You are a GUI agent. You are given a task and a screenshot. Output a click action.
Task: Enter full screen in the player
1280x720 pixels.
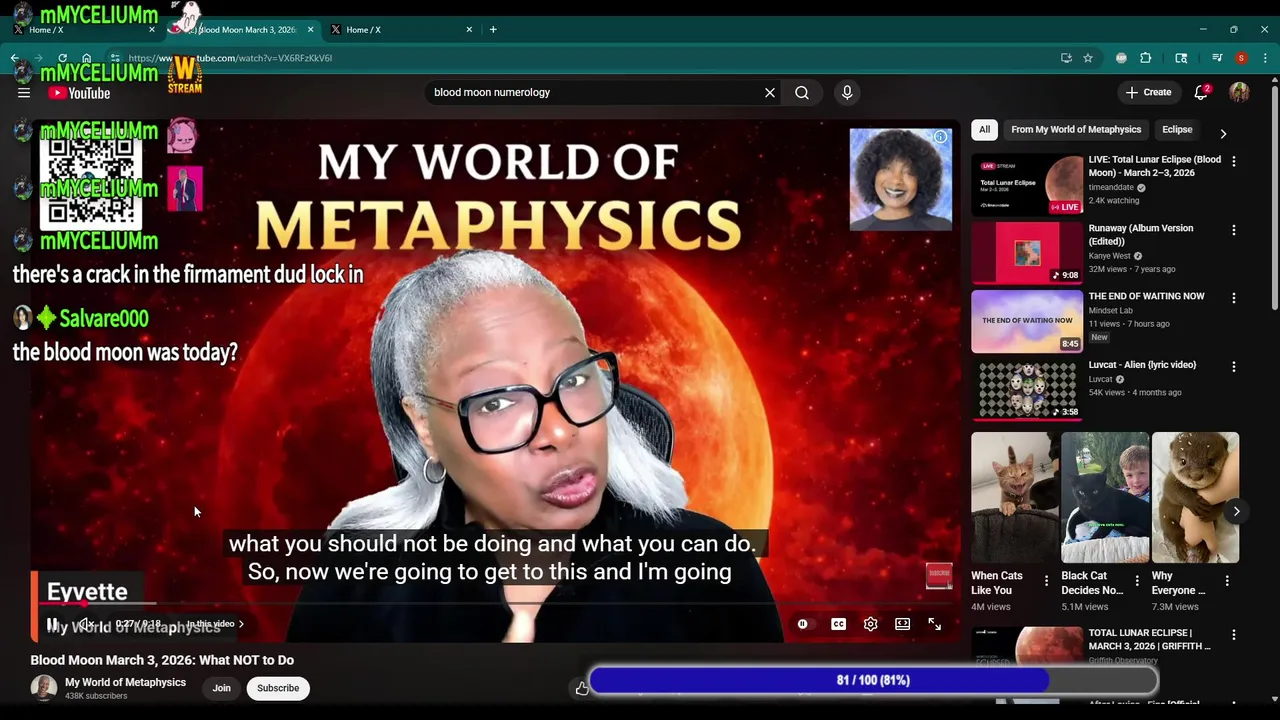934,624
